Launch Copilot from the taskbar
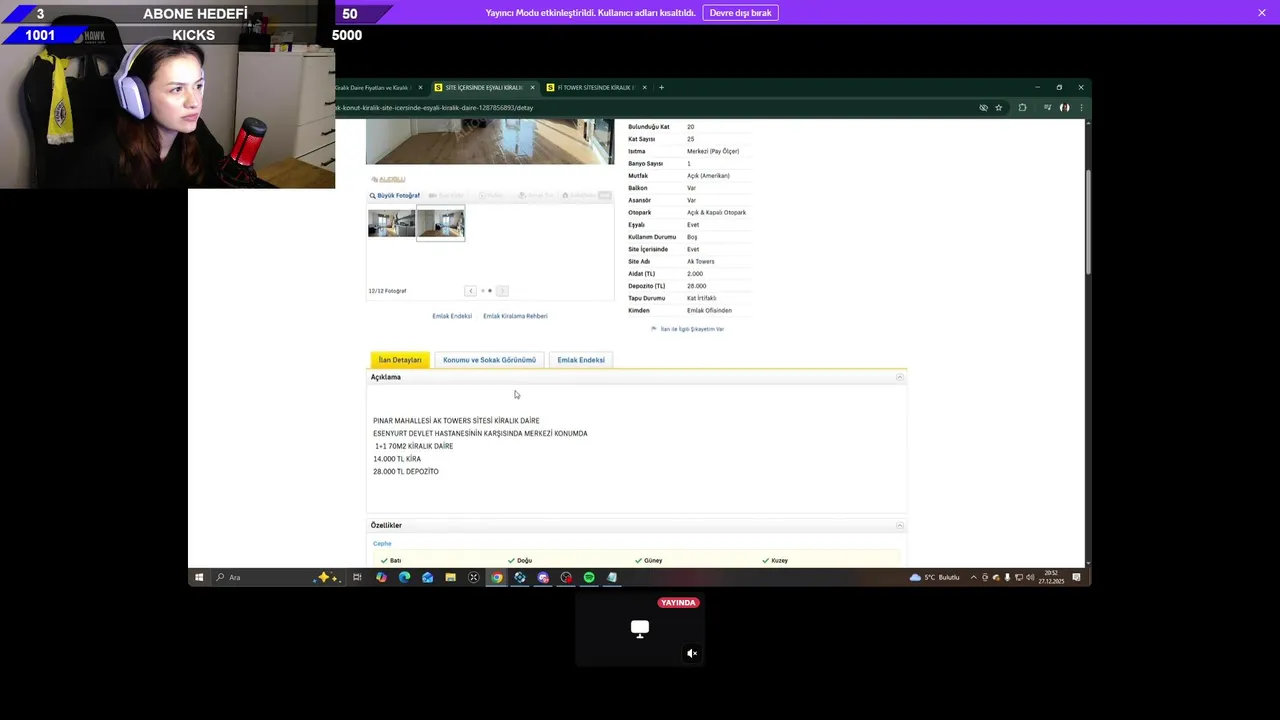 pos(381,577)
